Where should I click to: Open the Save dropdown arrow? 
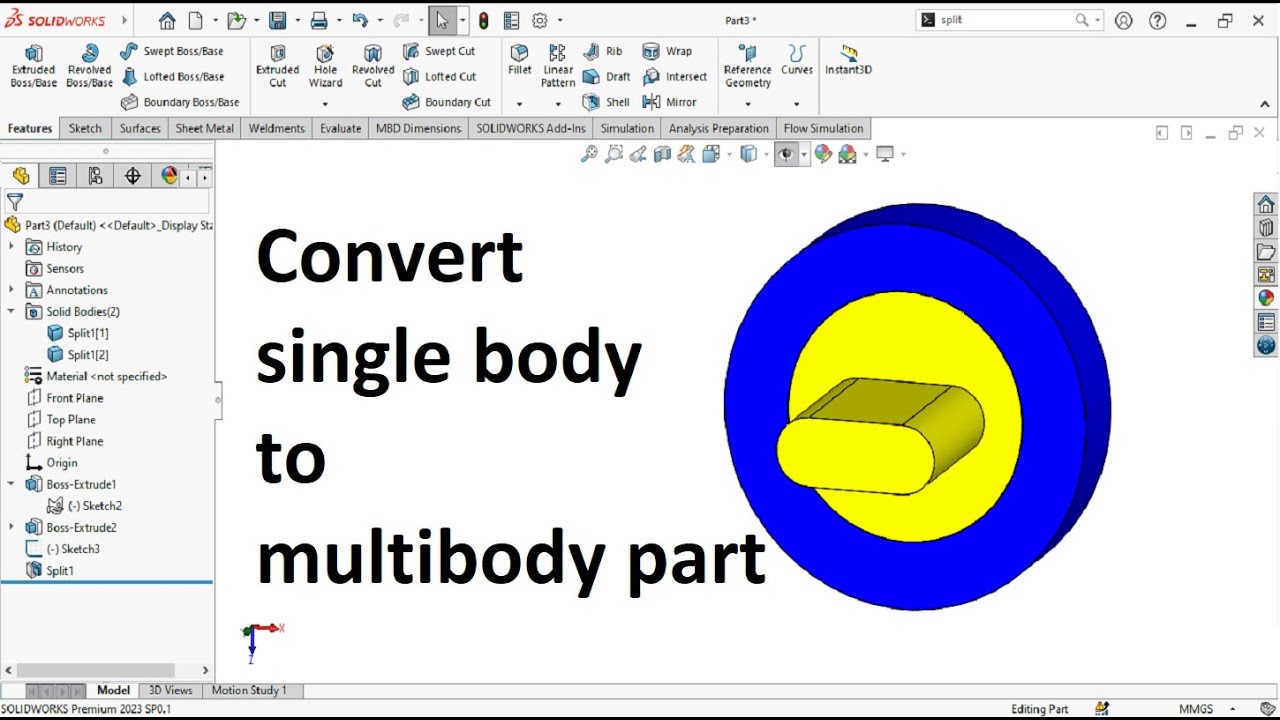297,21
